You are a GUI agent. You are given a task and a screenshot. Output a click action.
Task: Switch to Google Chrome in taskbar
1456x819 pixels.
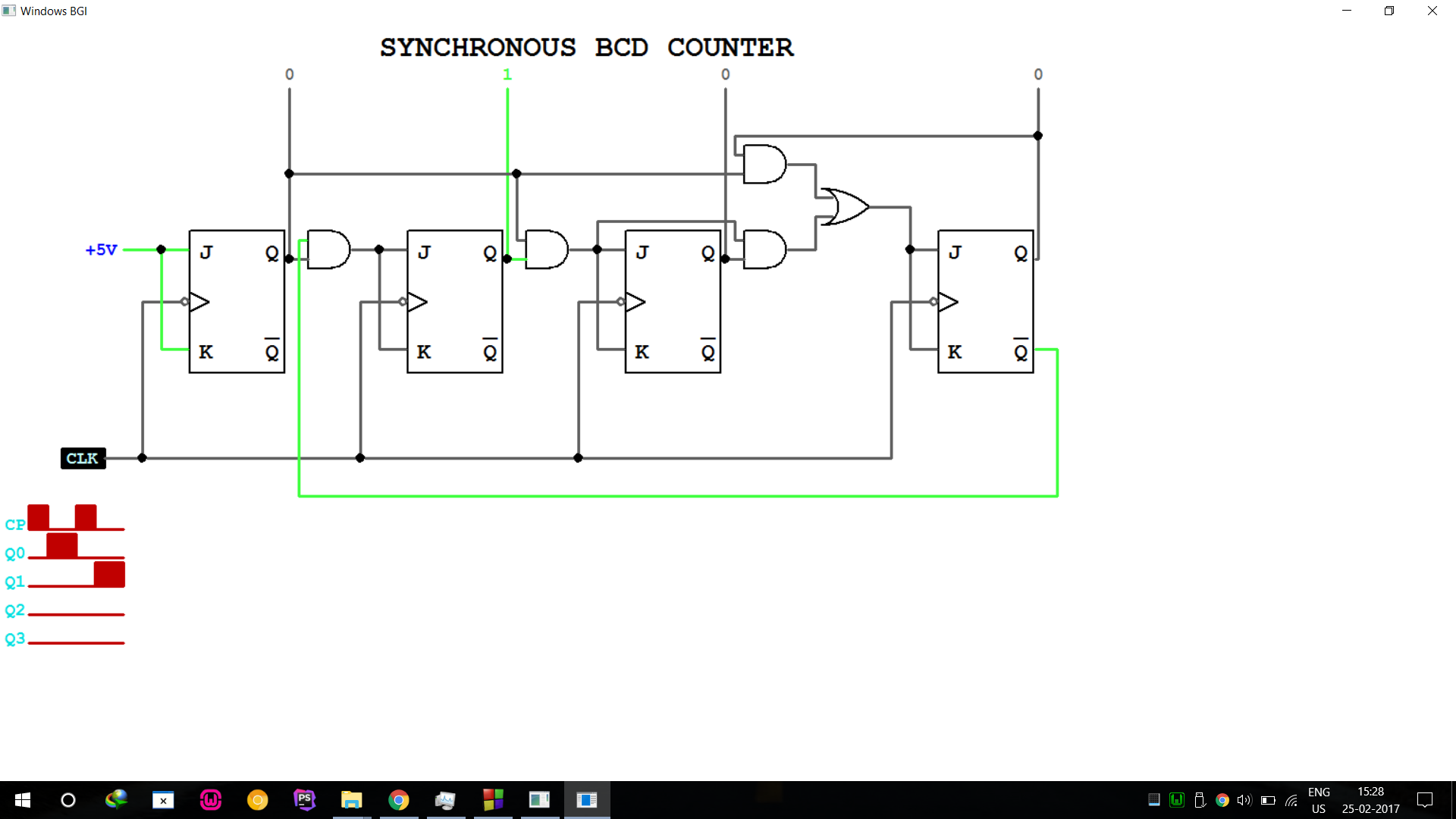click(x=398, y=800)
